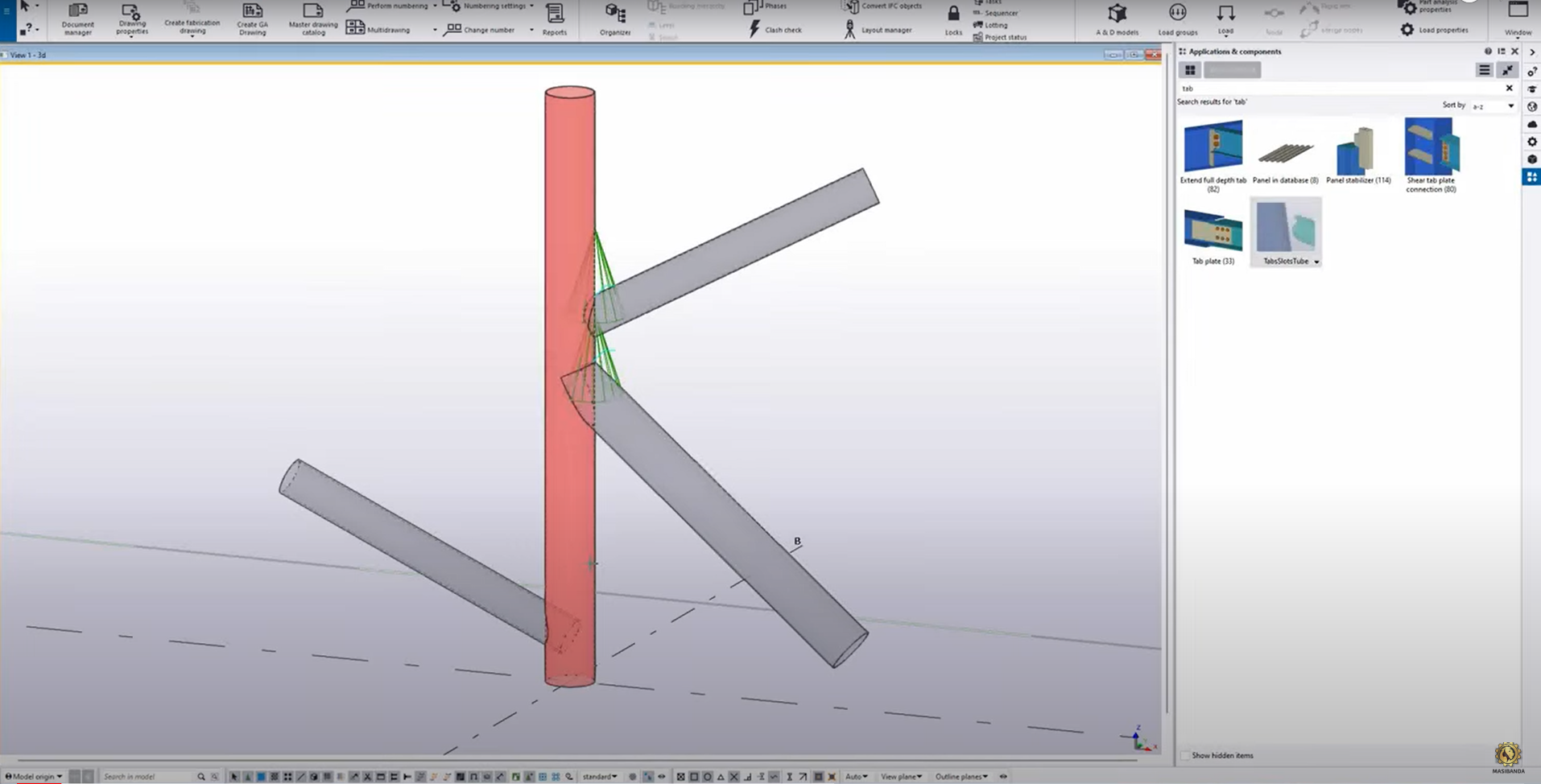Image resolution: width=1541 pixels, height=784 pixels.
Task: Select Create GA Drawing
Action: [x=252, y=20]
